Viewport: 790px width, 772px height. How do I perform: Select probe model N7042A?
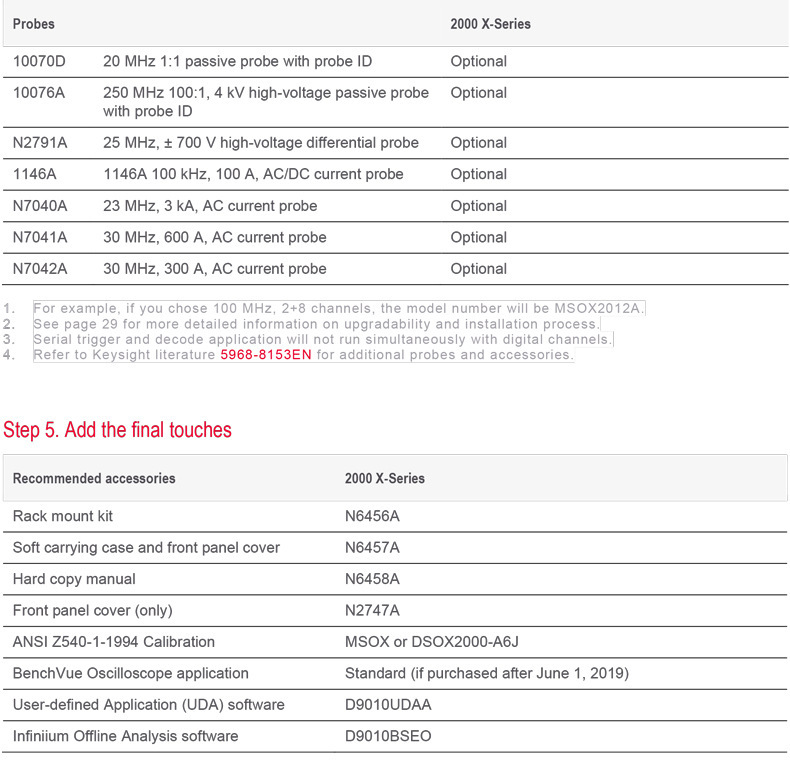[x=40, y=269]
